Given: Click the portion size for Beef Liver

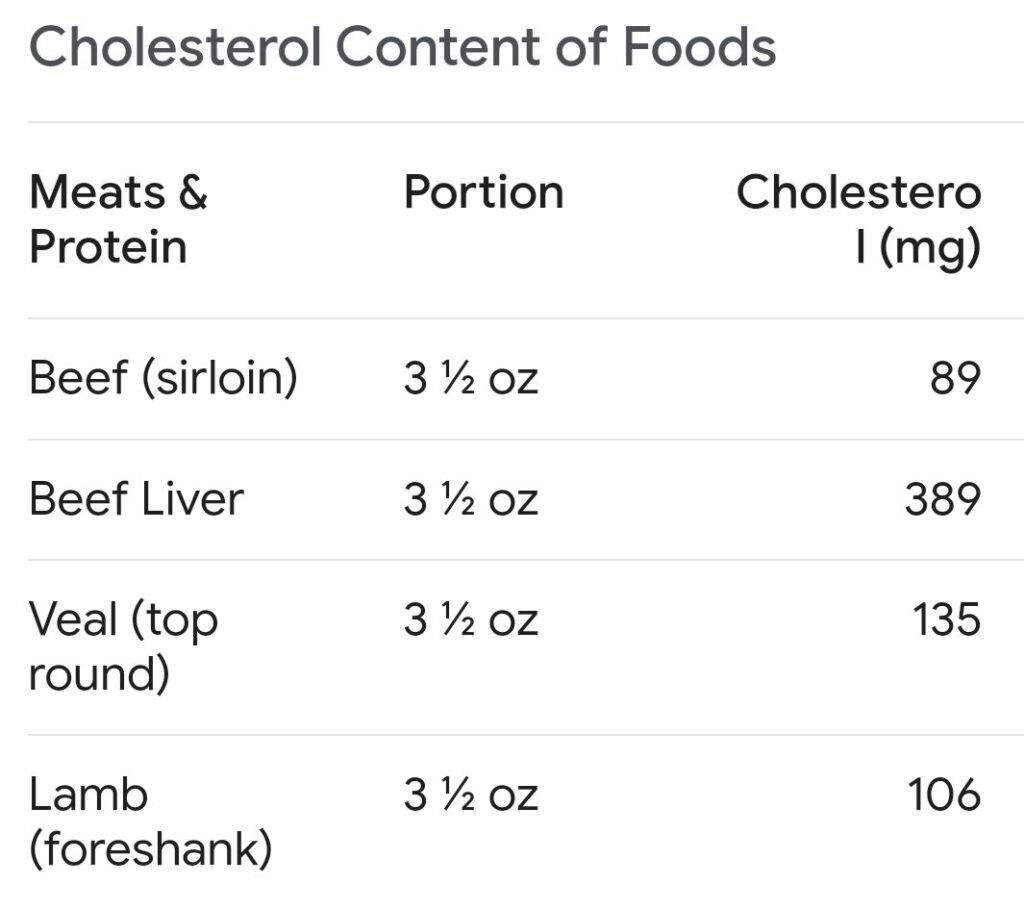Looking at the screenshot, I should [x=470, y=500].
